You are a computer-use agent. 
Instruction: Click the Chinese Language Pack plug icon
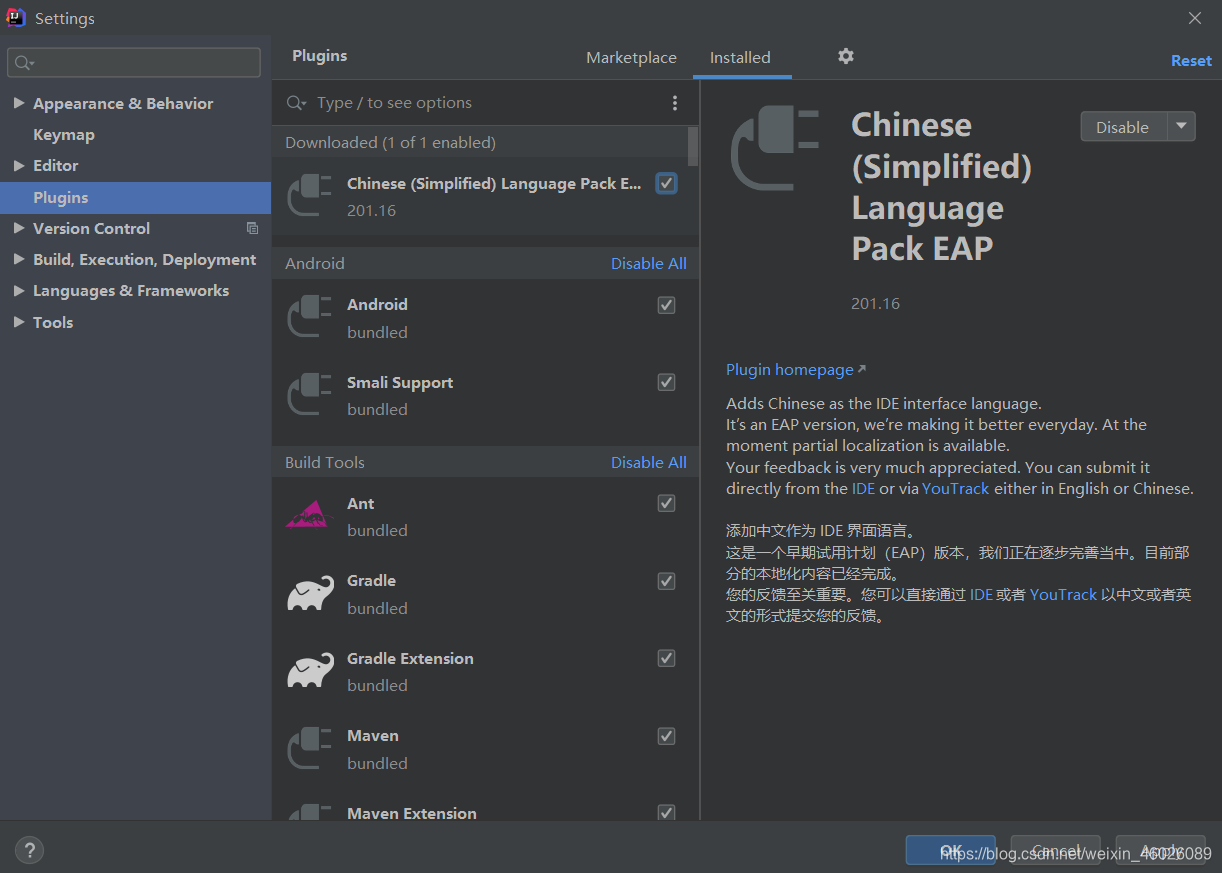[x=309, y=195]
